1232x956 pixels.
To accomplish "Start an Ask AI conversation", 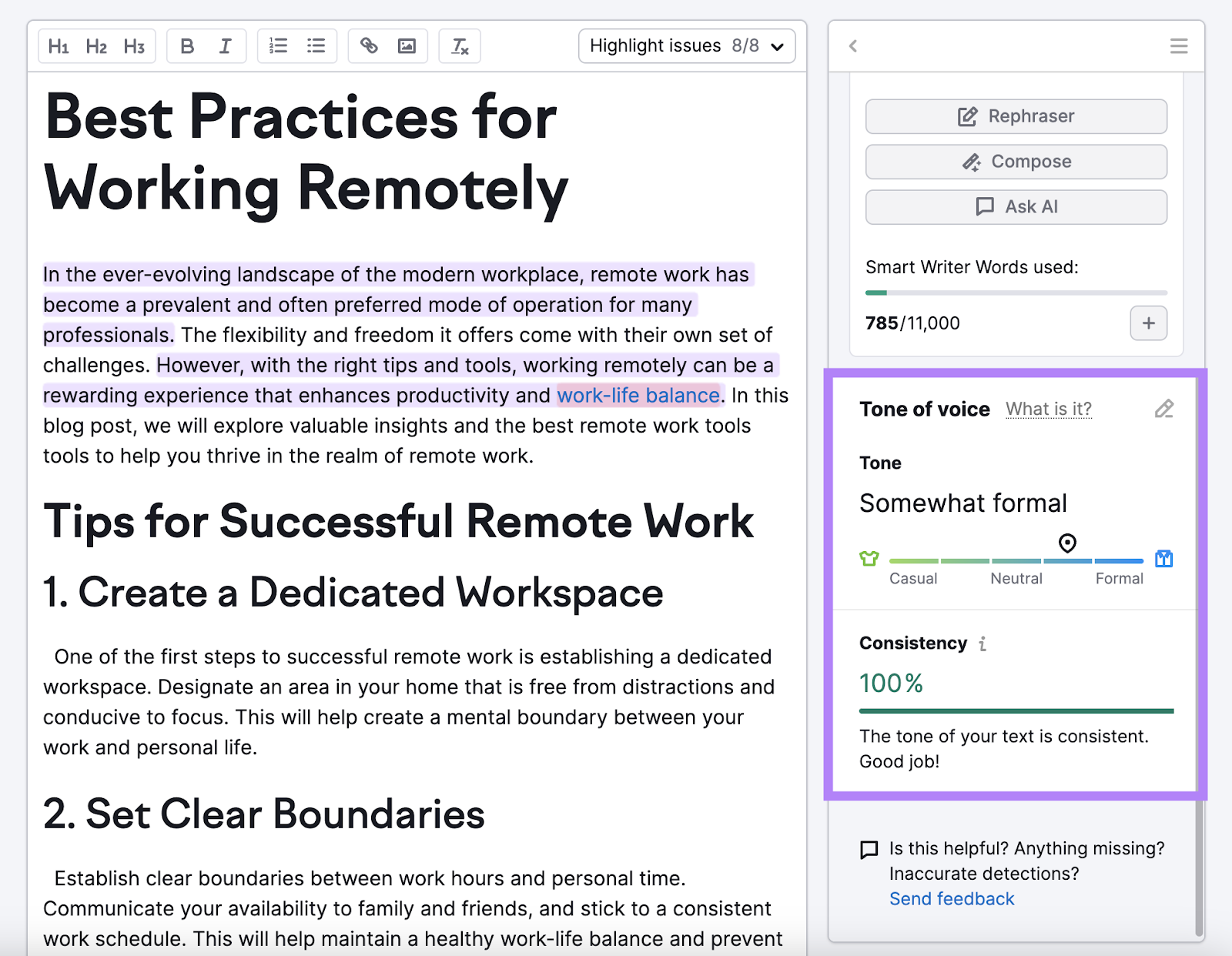I will [x=1016, y=206].
